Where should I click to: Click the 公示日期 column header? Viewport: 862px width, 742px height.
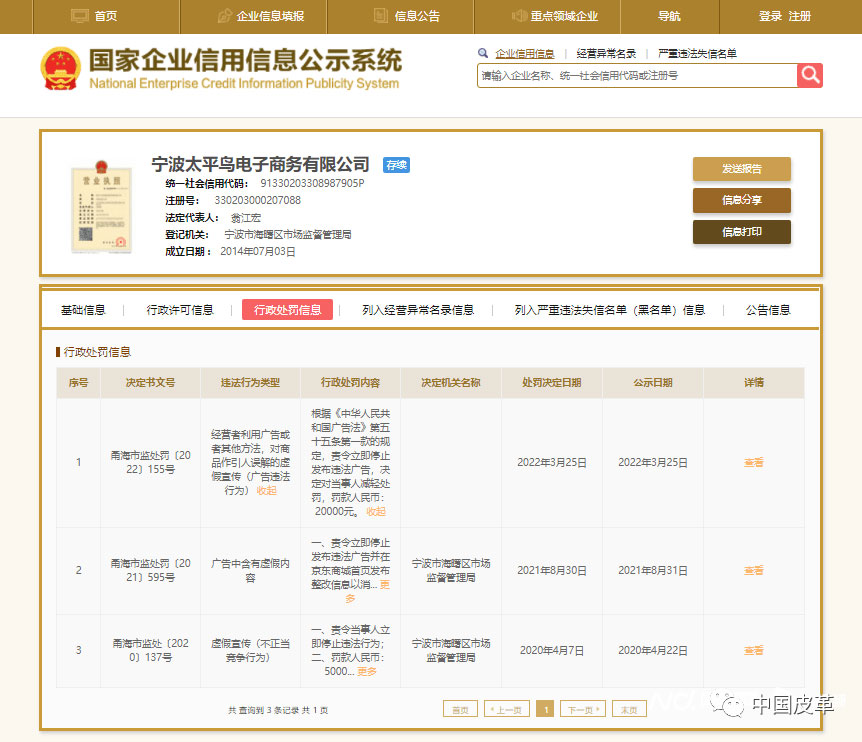point(653,383)
